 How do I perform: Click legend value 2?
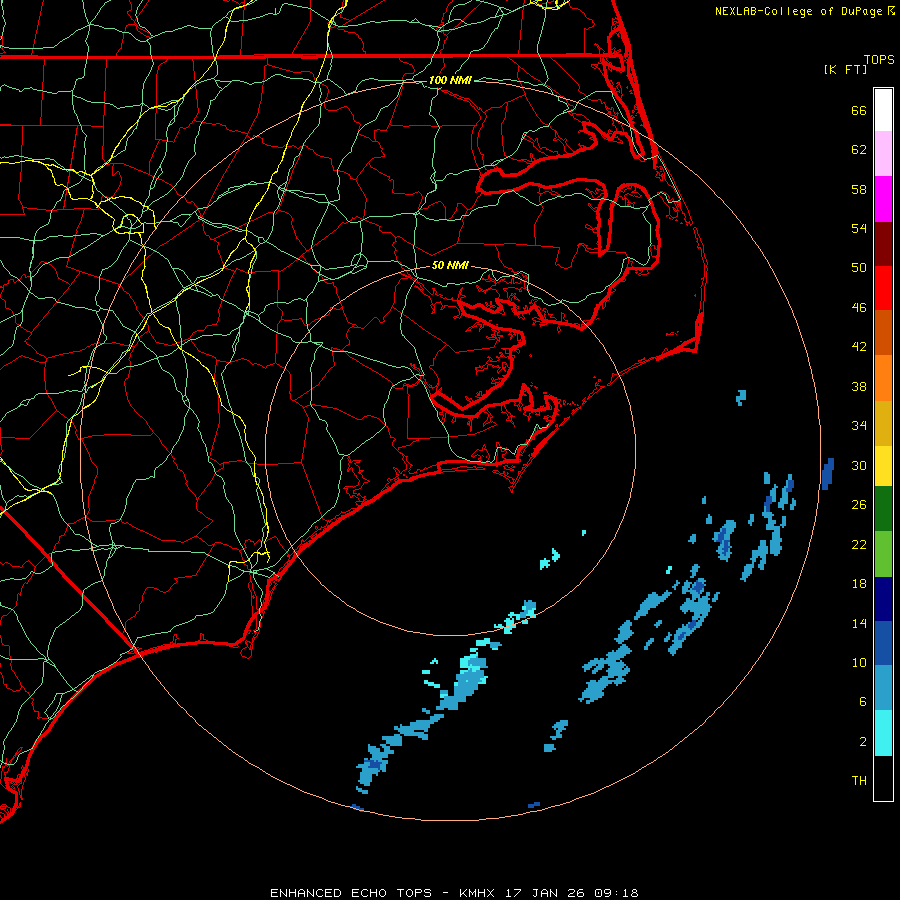pyautogui.click(x=862, y=742)
